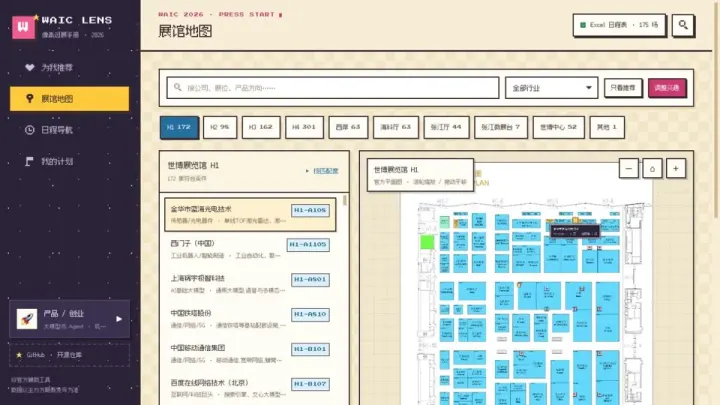Switch to the H2 95 hall tab
This screenshot has height=405, width=720.
(220, 127)
